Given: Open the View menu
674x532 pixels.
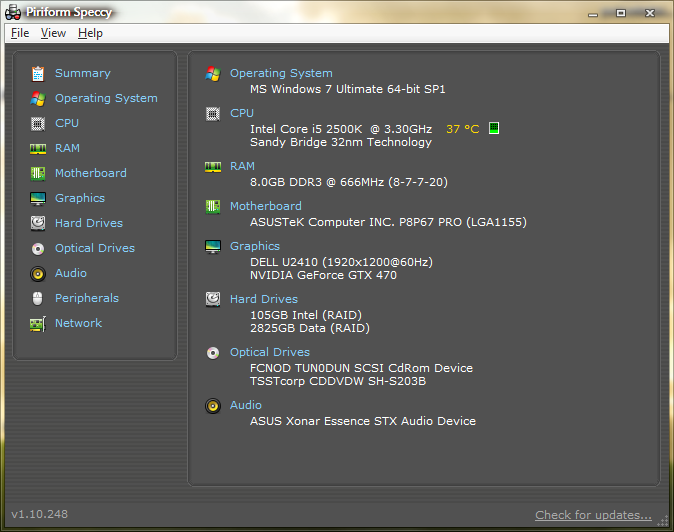Looking at the screenshot, I should coord(53,33).
